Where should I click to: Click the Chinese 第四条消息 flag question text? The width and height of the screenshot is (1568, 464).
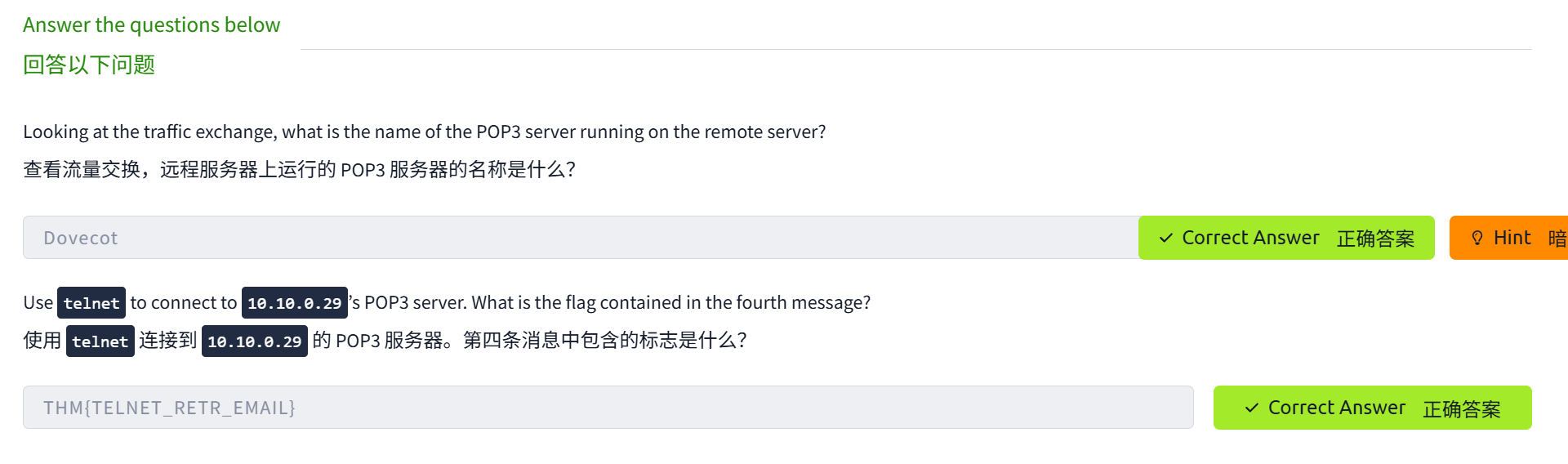[x=604, y=341]
